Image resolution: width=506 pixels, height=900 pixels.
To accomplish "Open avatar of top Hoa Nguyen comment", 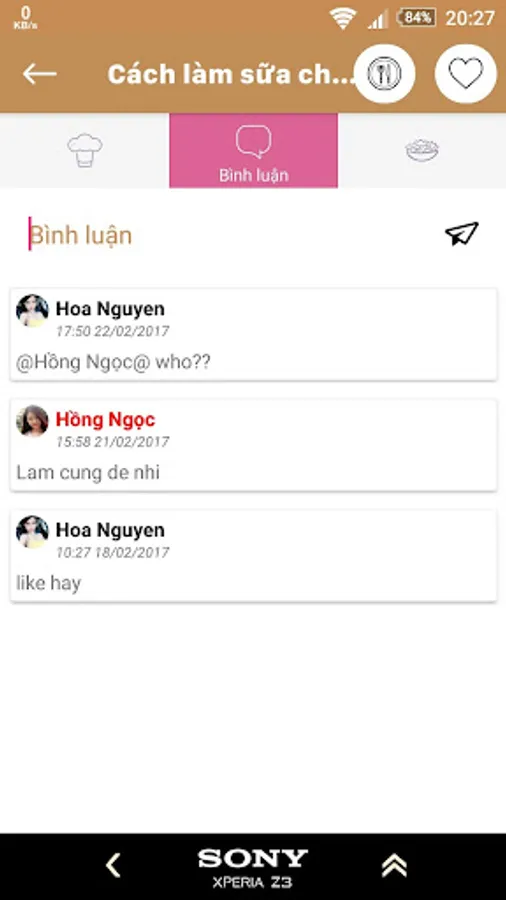I will [33, 311].
